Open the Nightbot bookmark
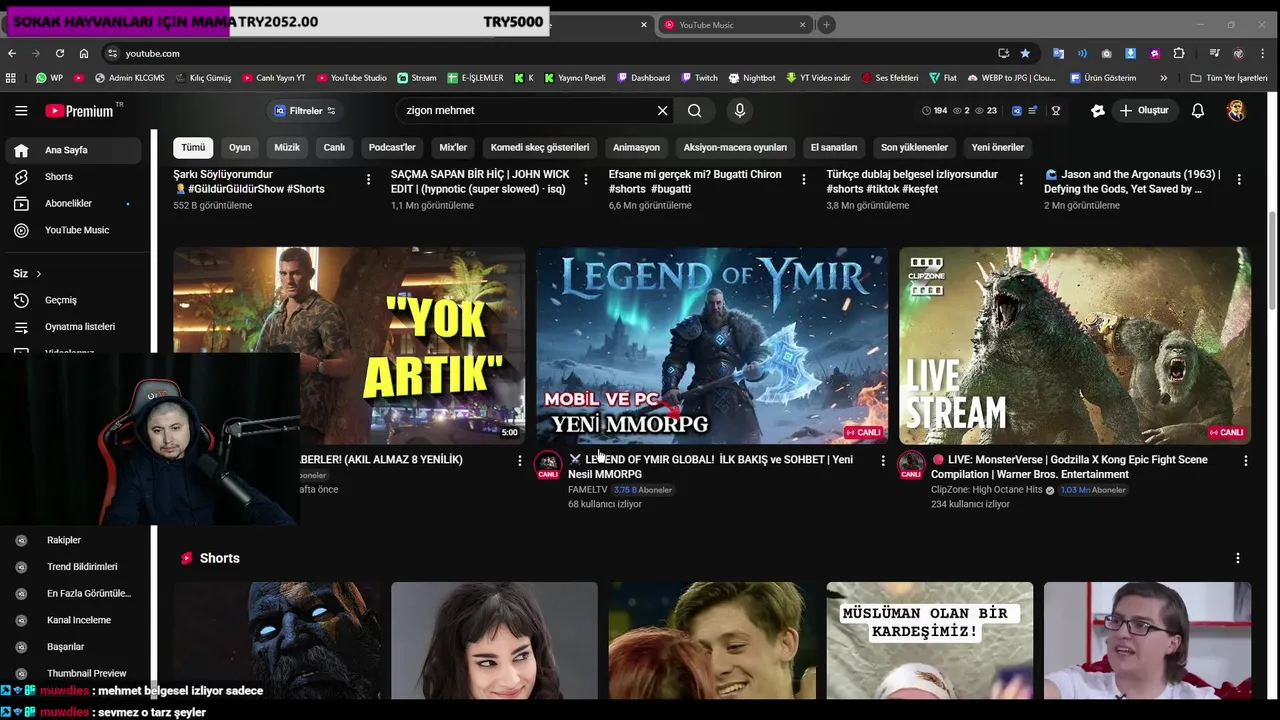Image resolution: width=1280 pixels, height=720 pixels. pos(752,78)
